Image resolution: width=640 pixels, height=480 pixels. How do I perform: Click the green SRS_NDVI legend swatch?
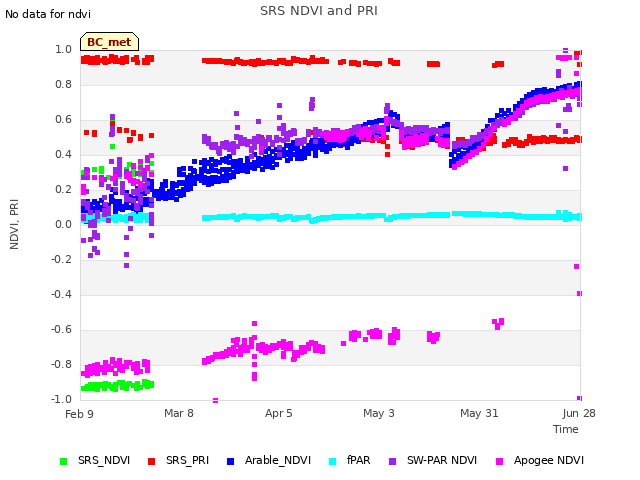pos(63,462)
